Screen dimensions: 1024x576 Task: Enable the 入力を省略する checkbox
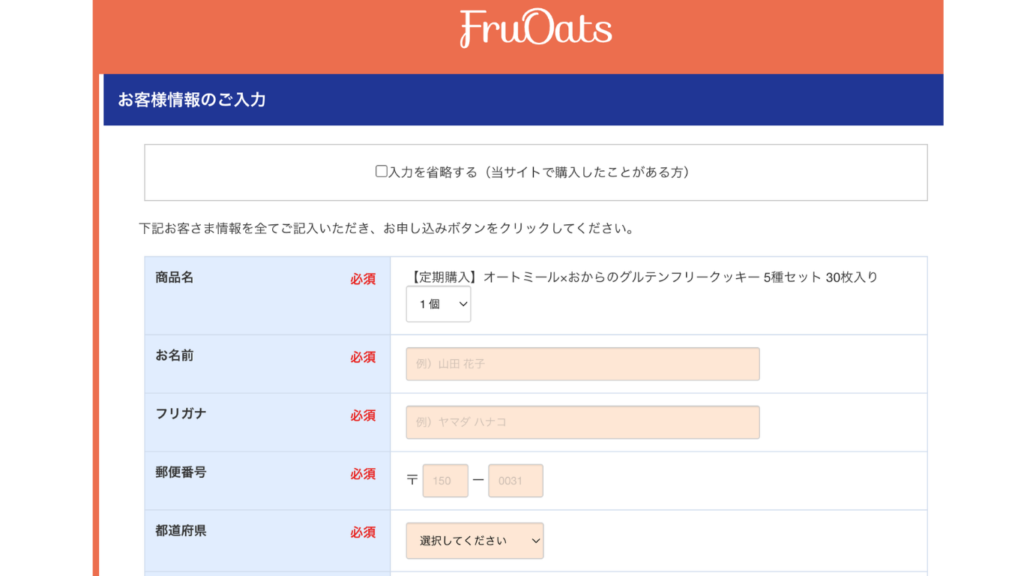tap(381, 172)
